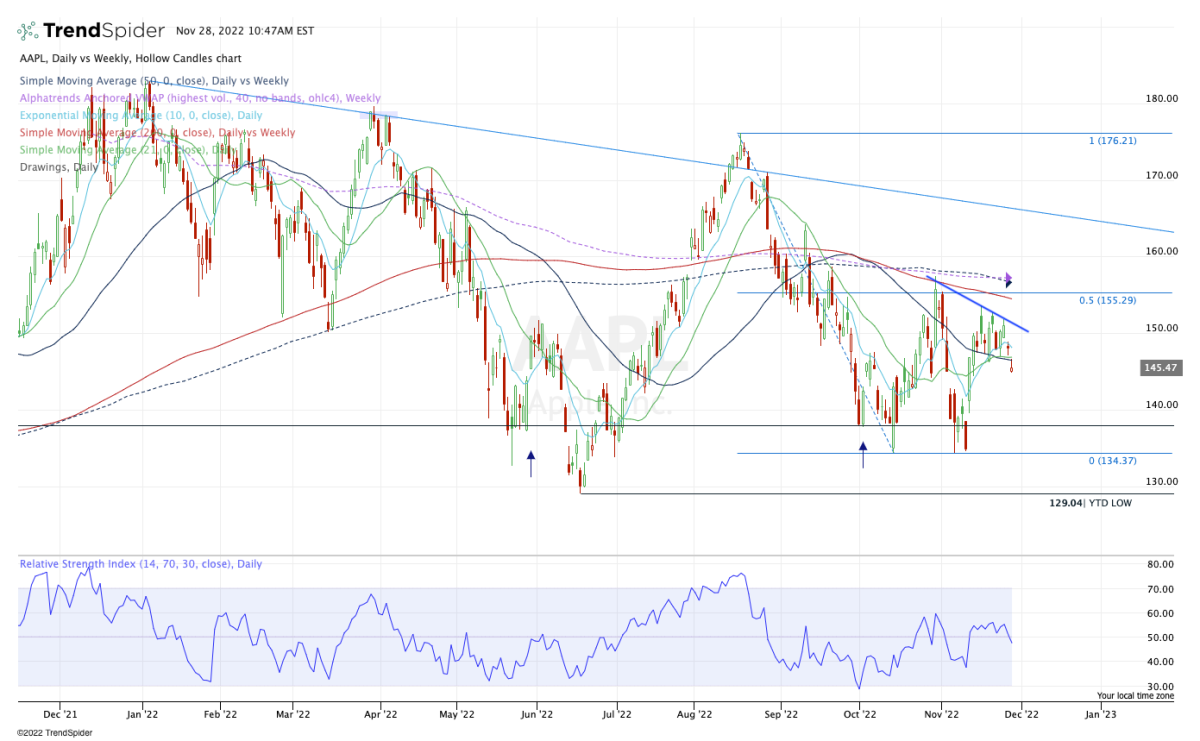Click the Drawings, Daily legend entry
Viewport: 1200px width, 741px height.
58,167
